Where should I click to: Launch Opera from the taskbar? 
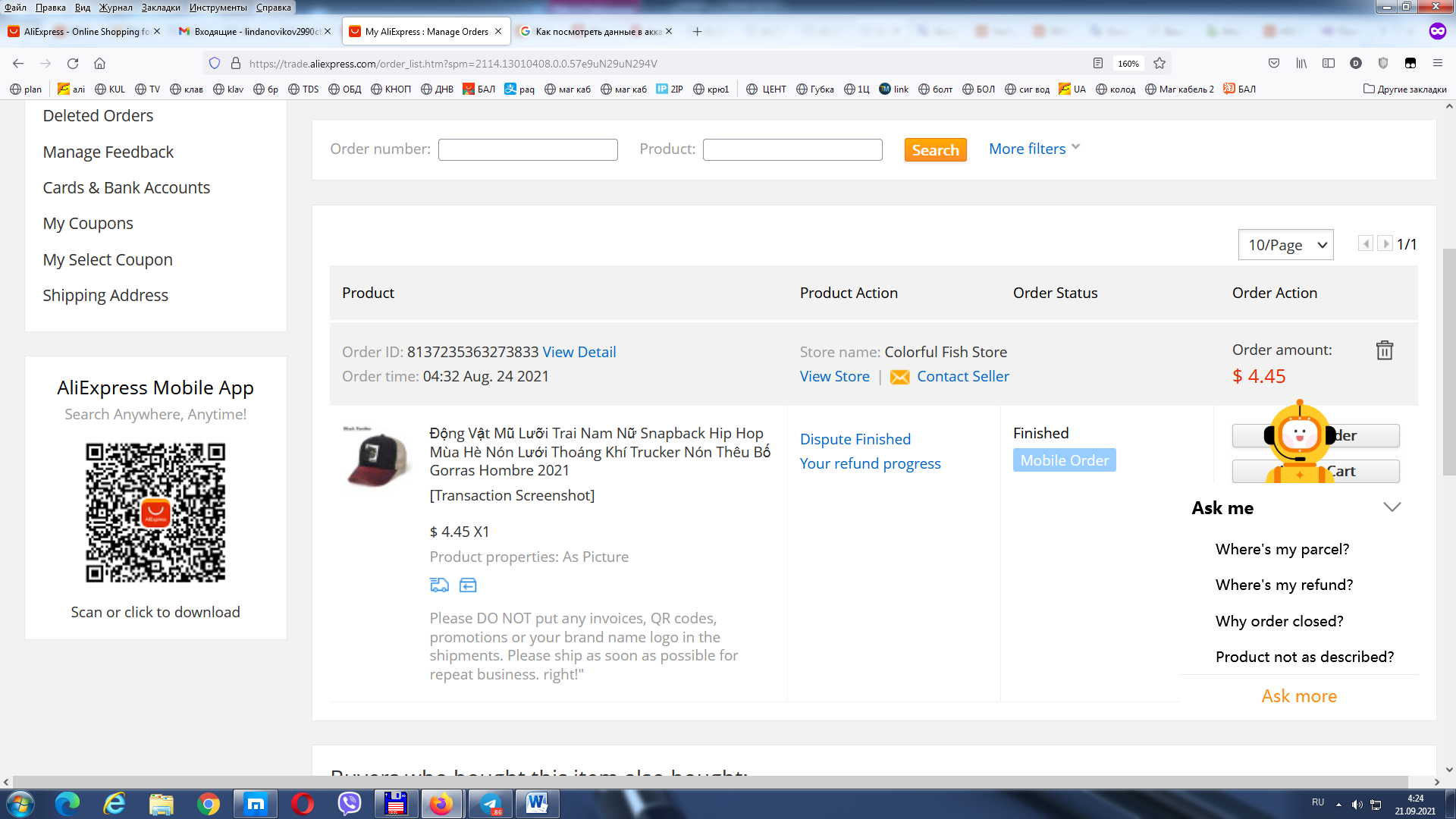click(x=303, y=804)
